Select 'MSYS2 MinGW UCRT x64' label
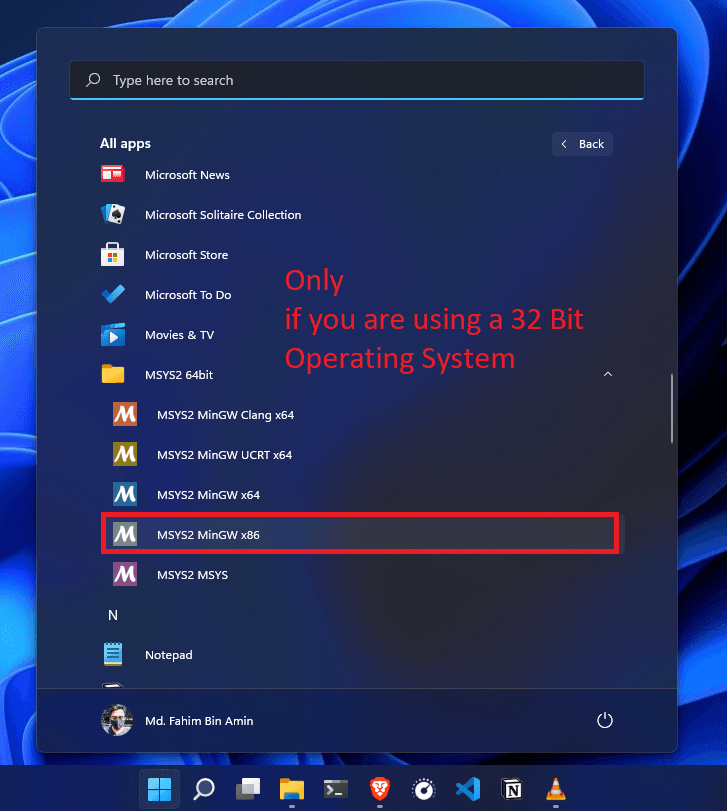This screenshot has width=727, height=811. click(224, 455)
